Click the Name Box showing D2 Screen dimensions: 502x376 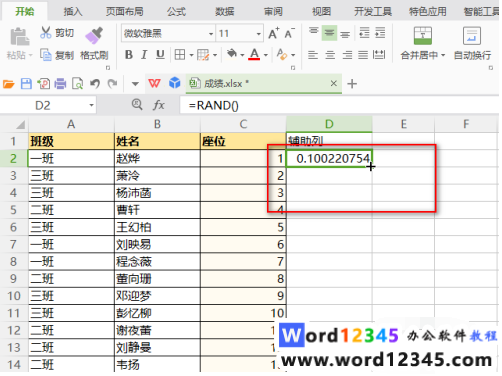coord(43,105)
